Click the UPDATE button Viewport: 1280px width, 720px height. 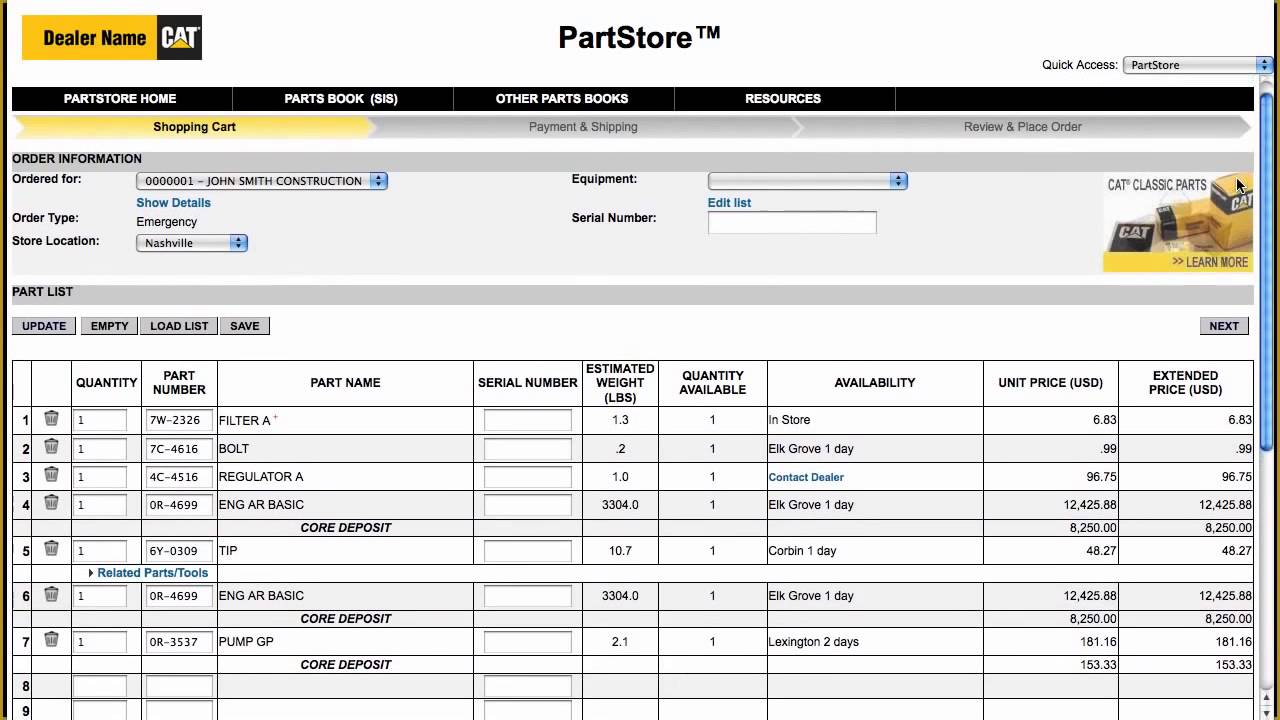pyautogui.click(x=44, y=326)
